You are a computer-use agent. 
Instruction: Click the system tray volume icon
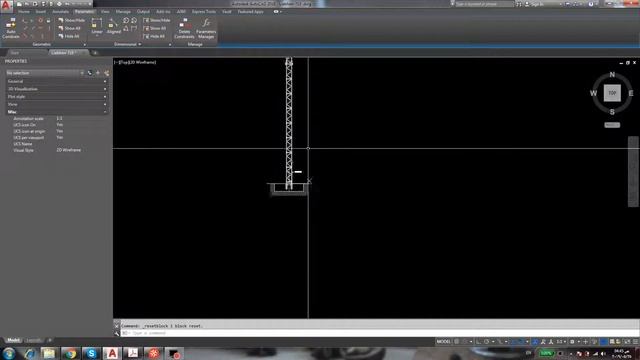click(603, 354)
